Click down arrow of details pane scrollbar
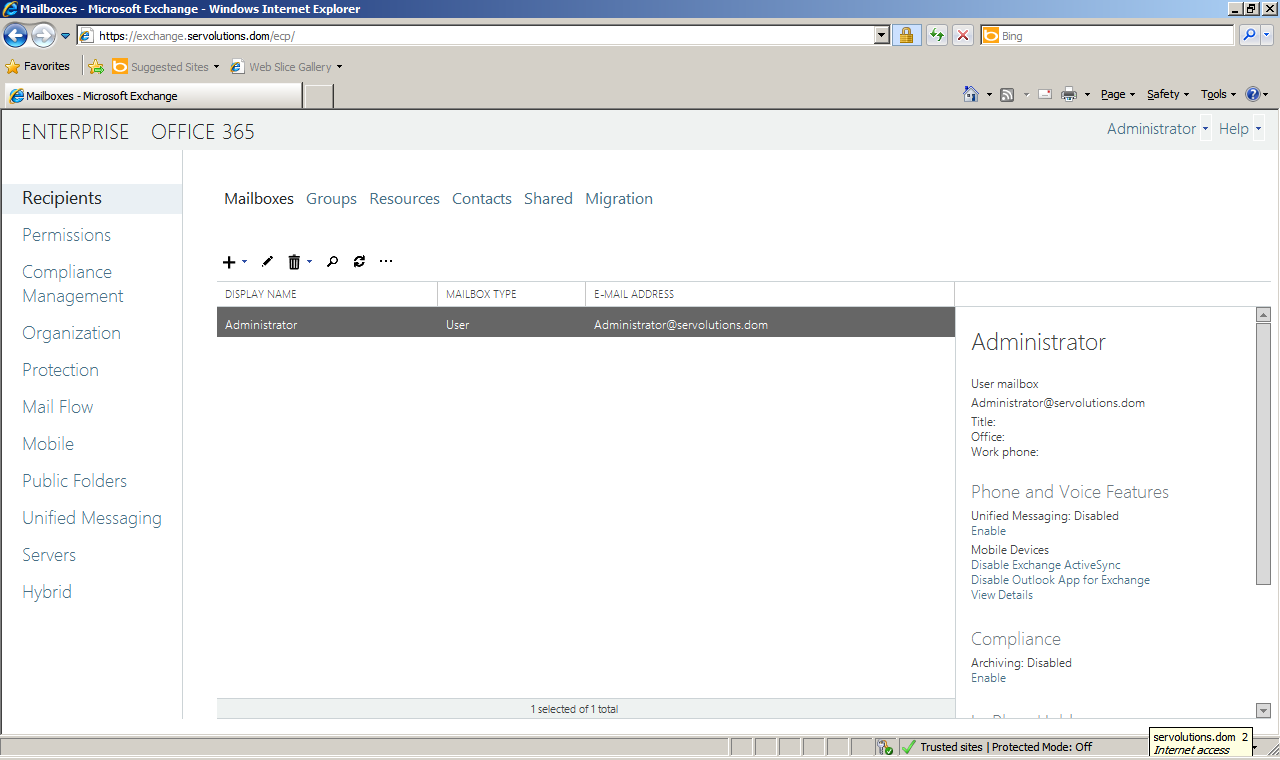 1263,710
